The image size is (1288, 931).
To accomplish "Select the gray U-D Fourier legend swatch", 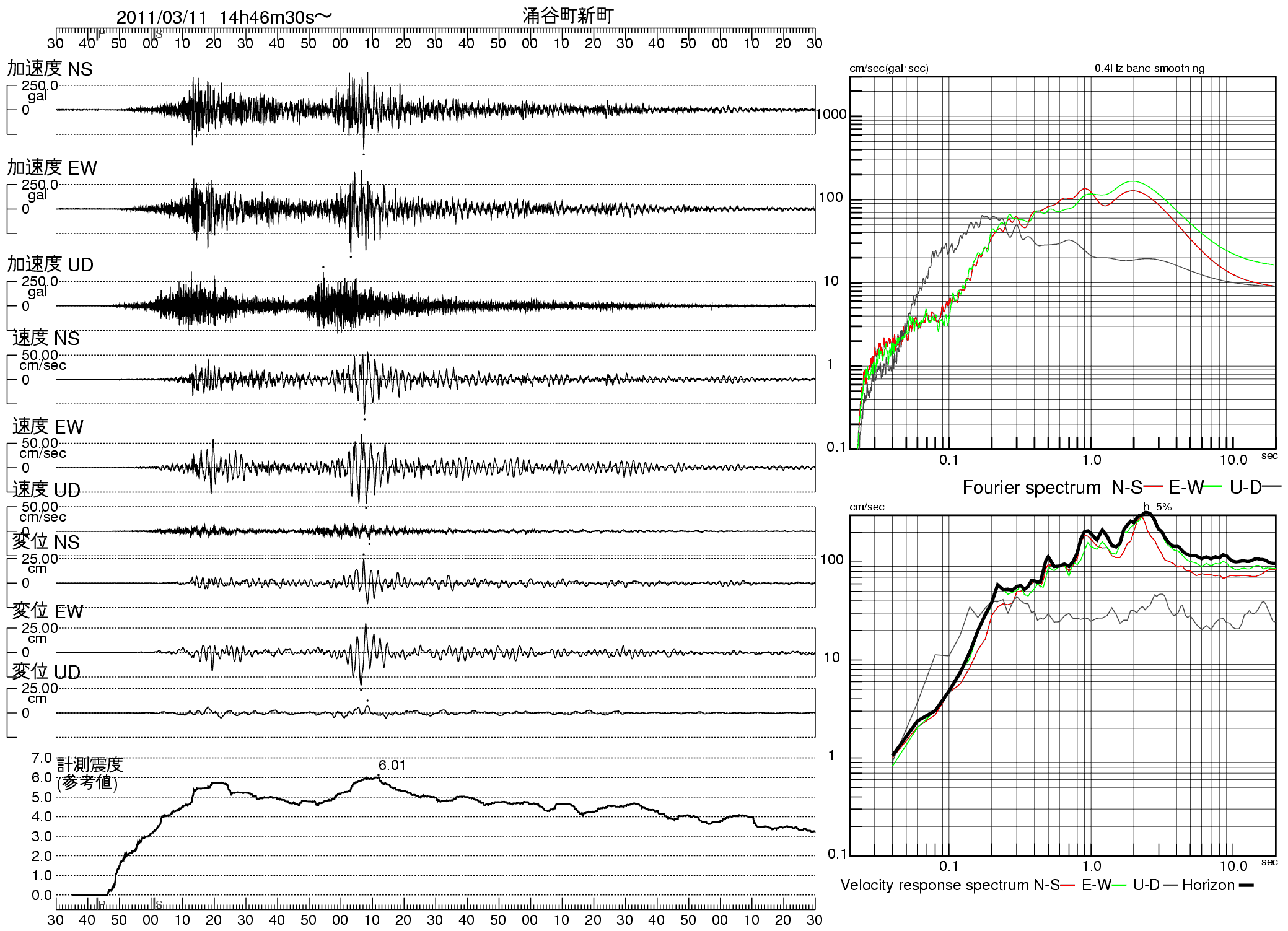I will pos(1272,487).
